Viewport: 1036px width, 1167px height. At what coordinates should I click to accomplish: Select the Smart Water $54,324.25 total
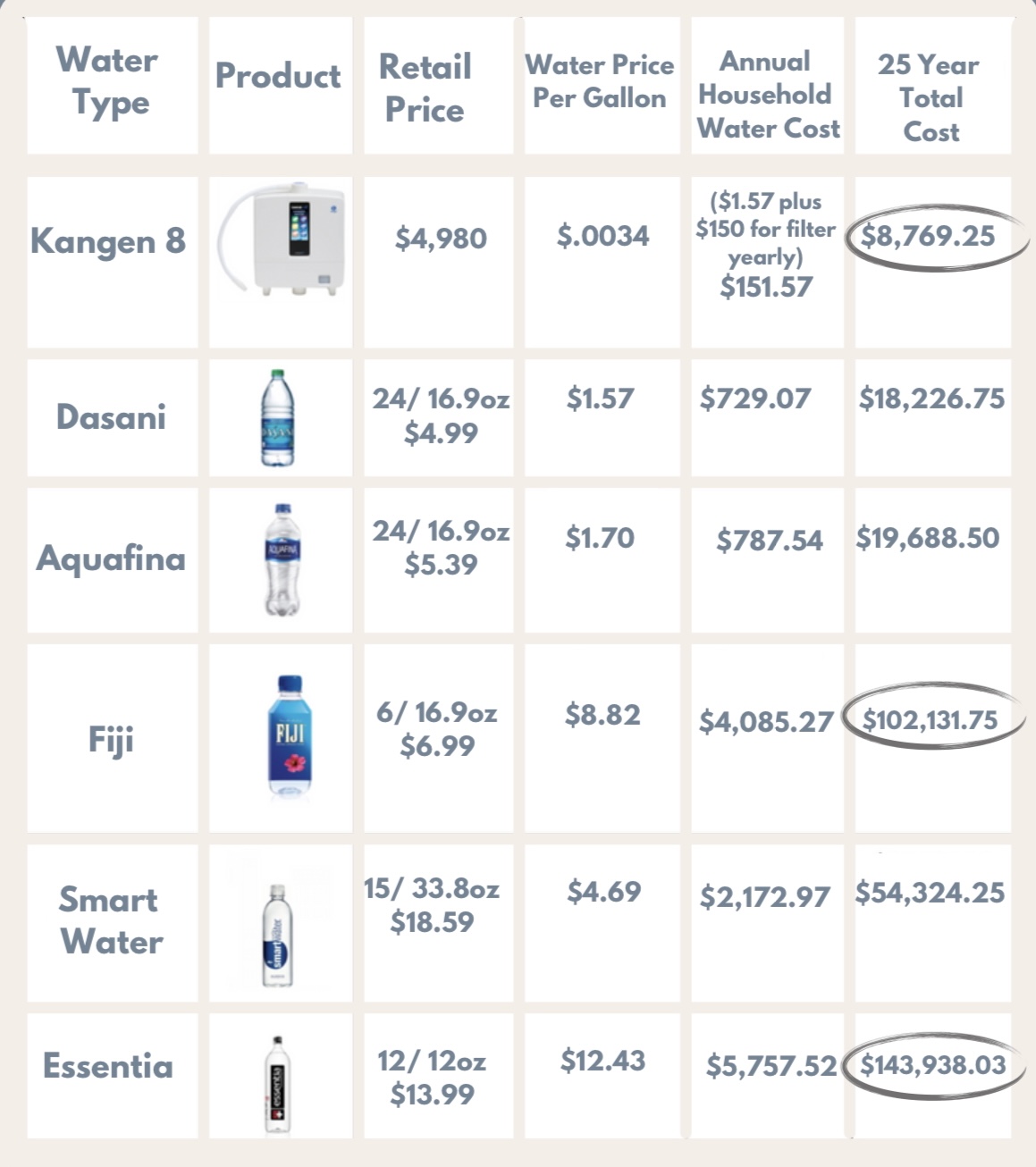point(930,893)
